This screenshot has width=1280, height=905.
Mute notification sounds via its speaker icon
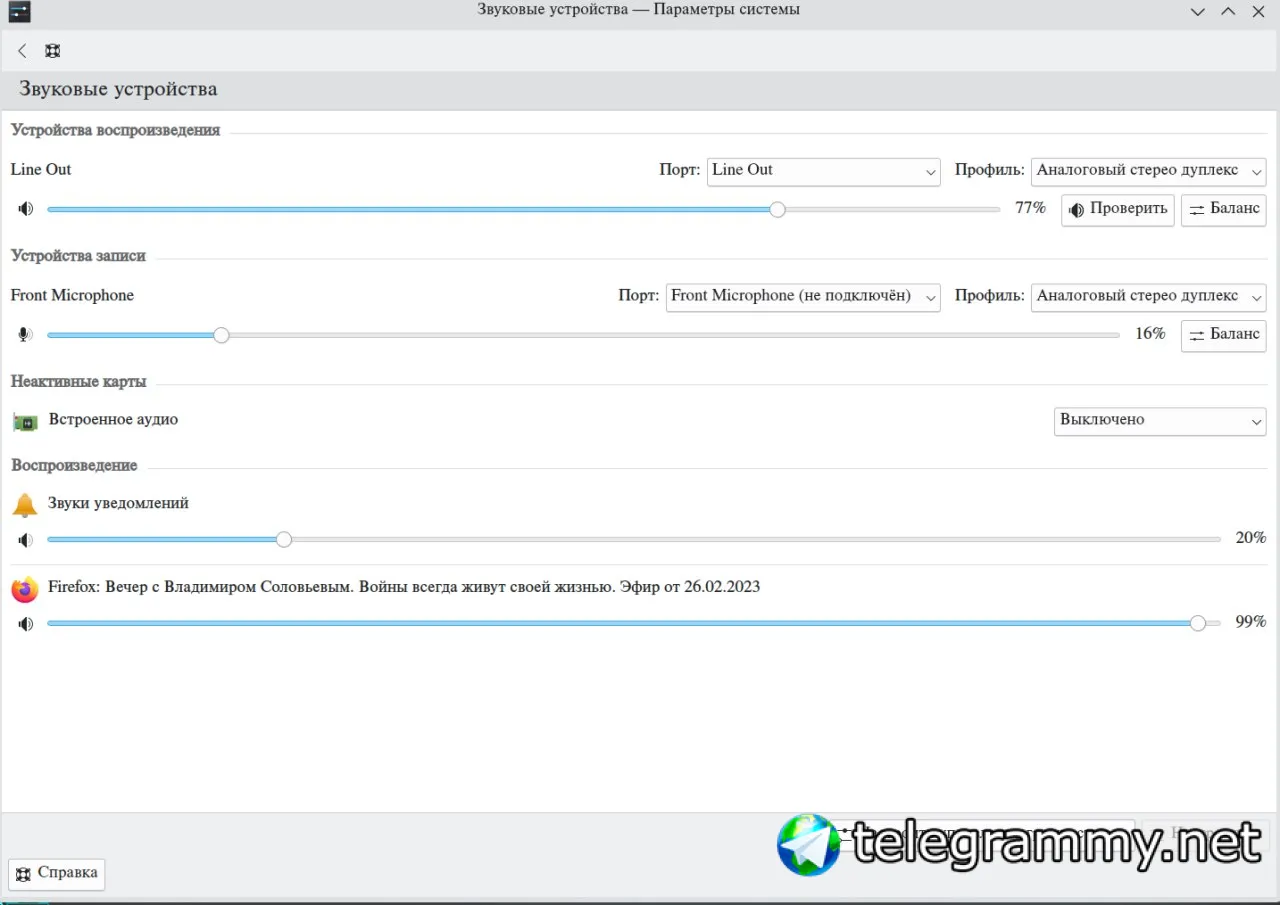[x=26, y=540]
